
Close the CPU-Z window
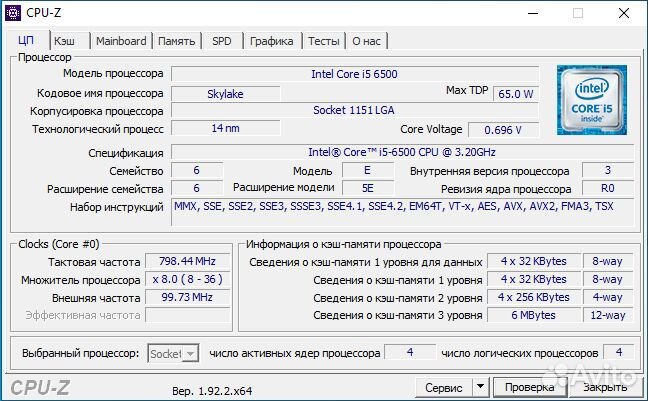[x=624, y=13]
